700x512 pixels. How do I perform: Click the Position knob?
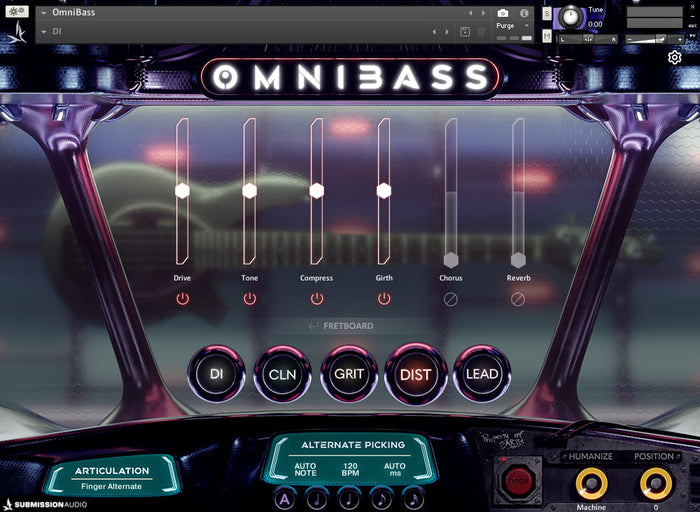coord(655,483)
